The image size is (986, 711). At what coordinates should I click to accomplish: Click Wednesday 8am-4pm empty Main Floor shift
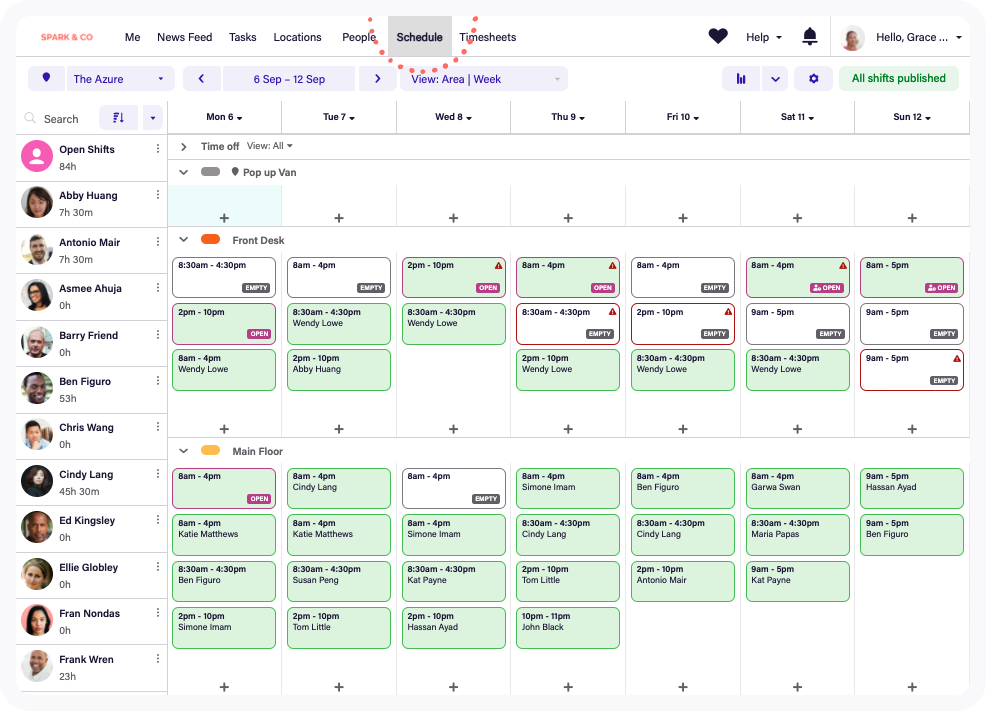coord(453,488)
